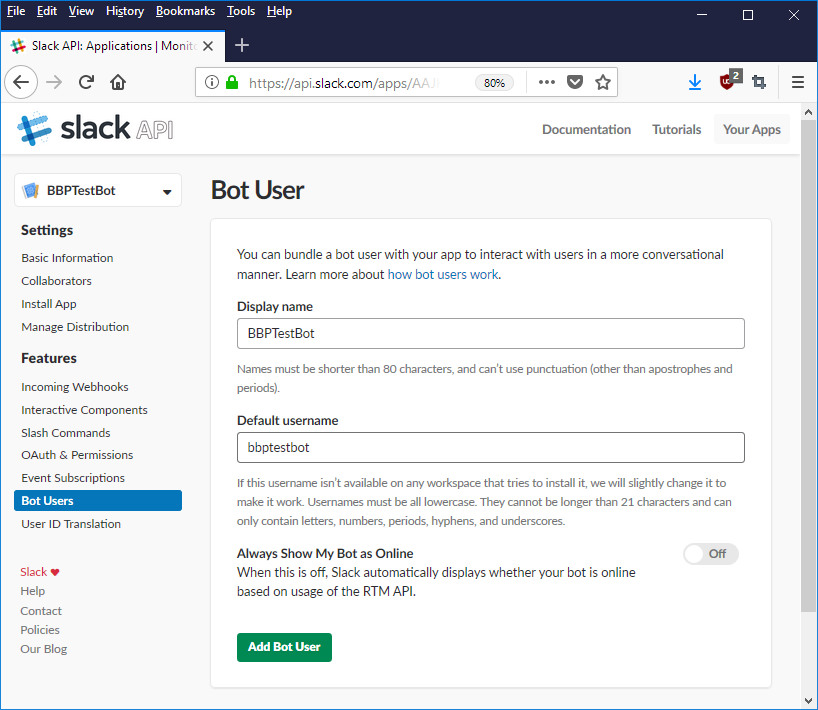Open Your Apps

pos(752,129)
